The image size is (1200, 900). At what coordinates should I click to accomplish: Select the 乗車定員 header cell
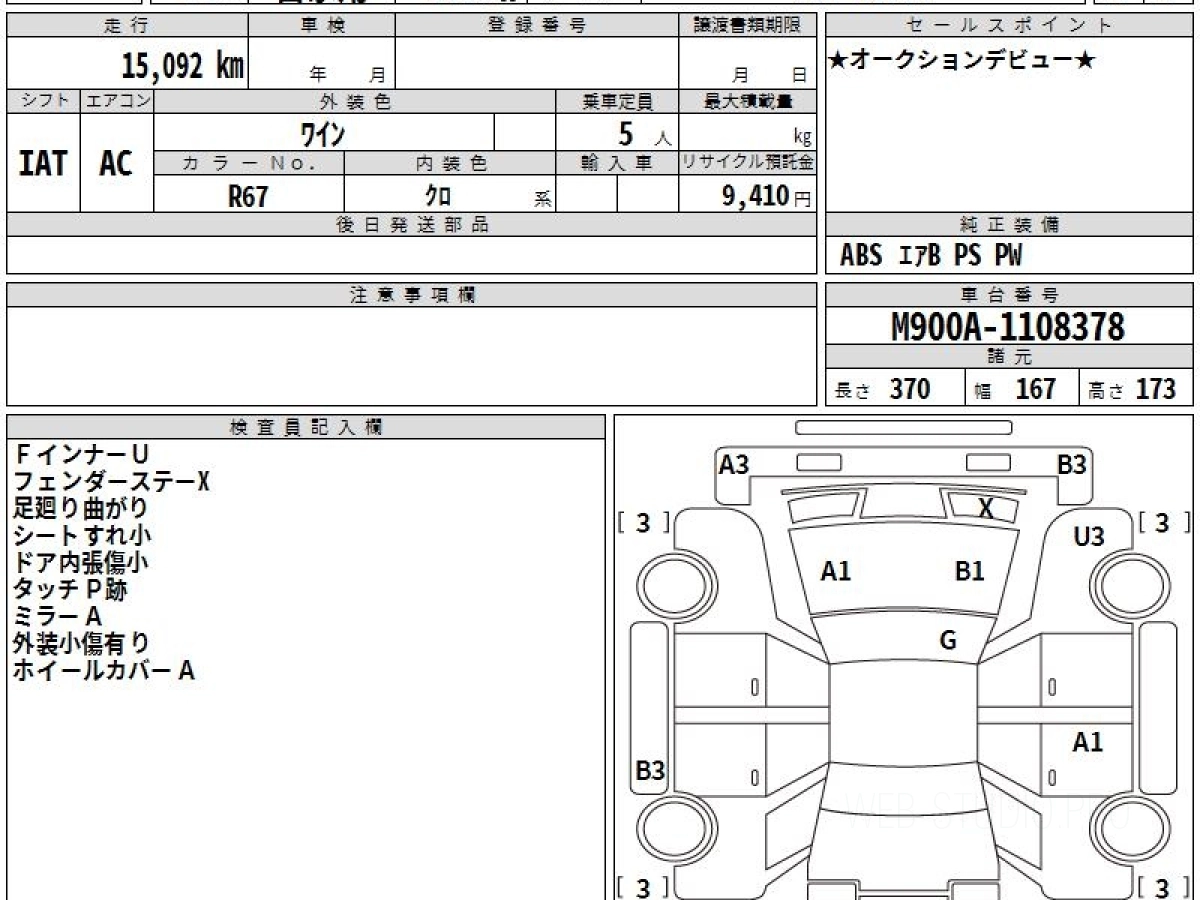point(617,101)
